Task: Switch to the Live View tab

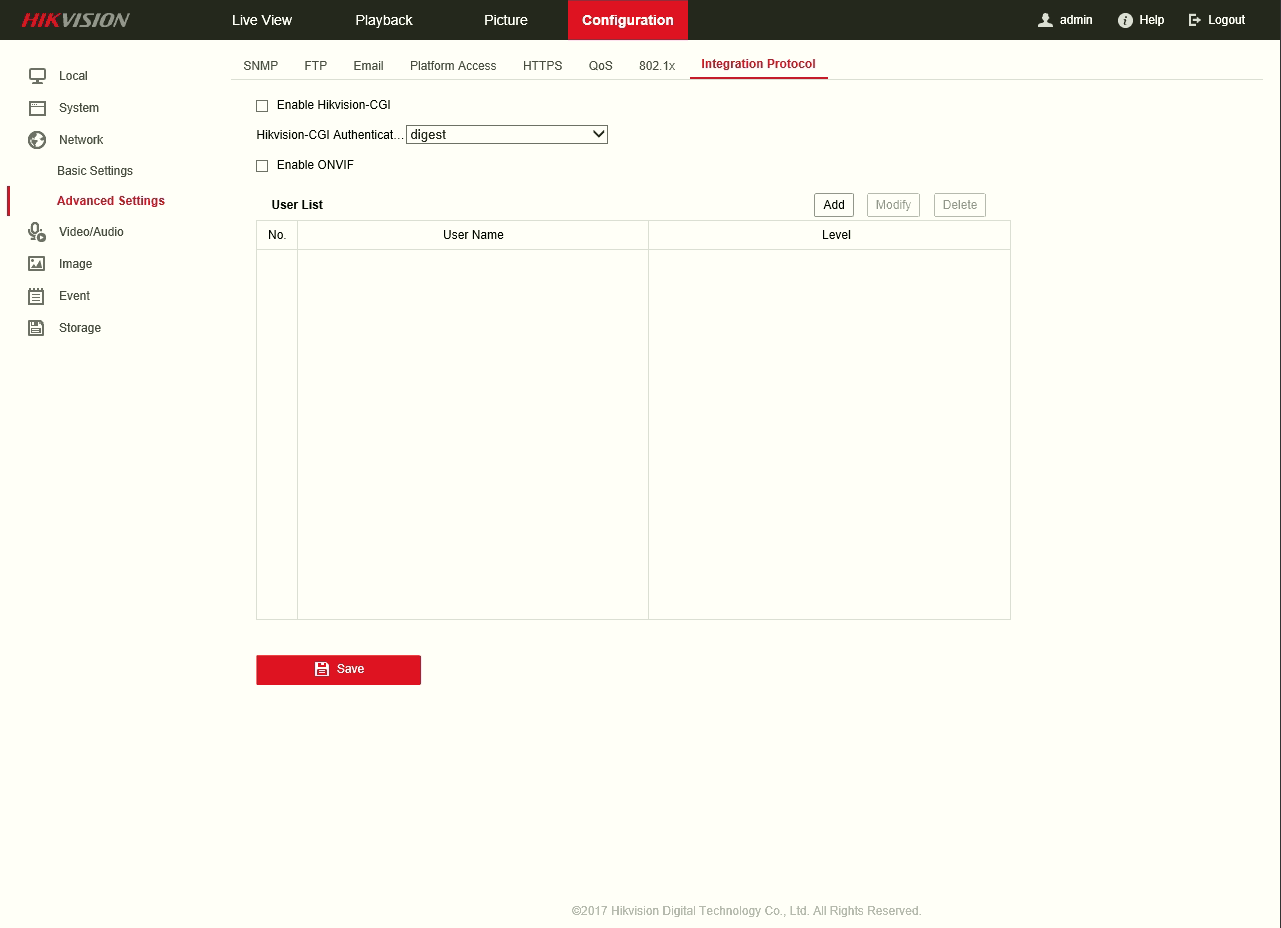Action: point(262,20)
